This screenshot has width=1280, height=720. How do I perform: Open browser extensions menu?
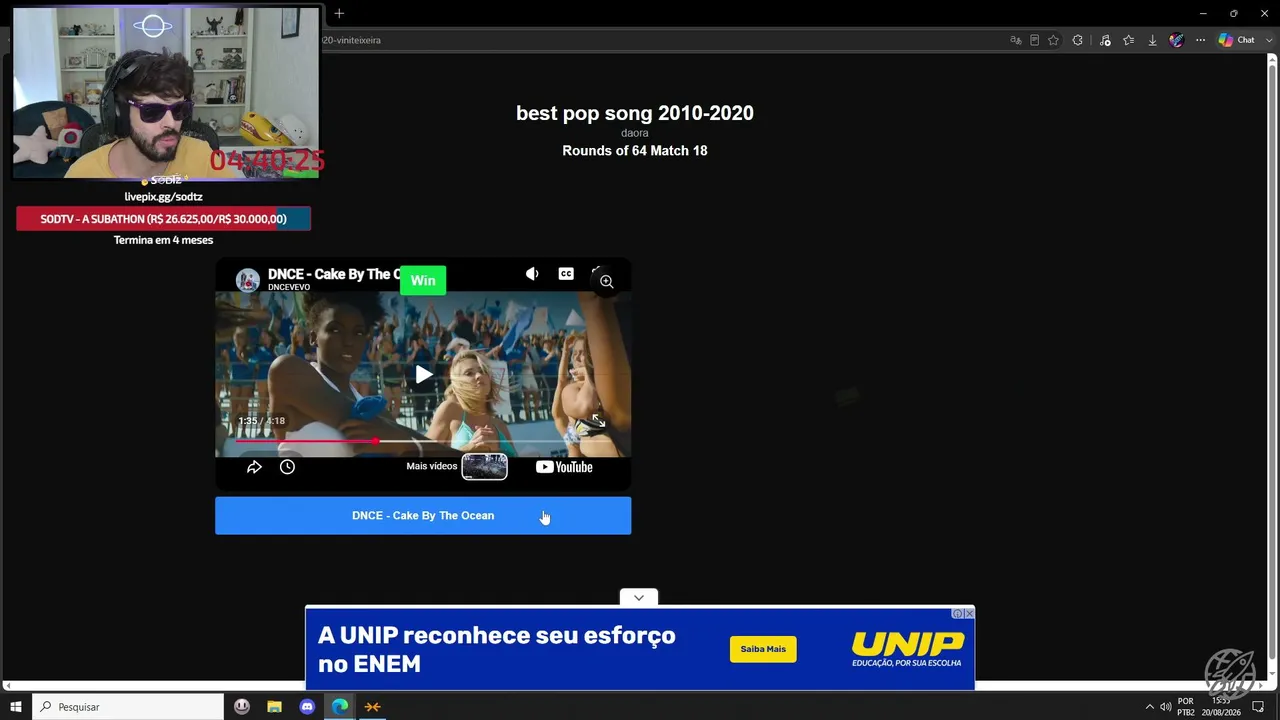[x=1077, y=40]
